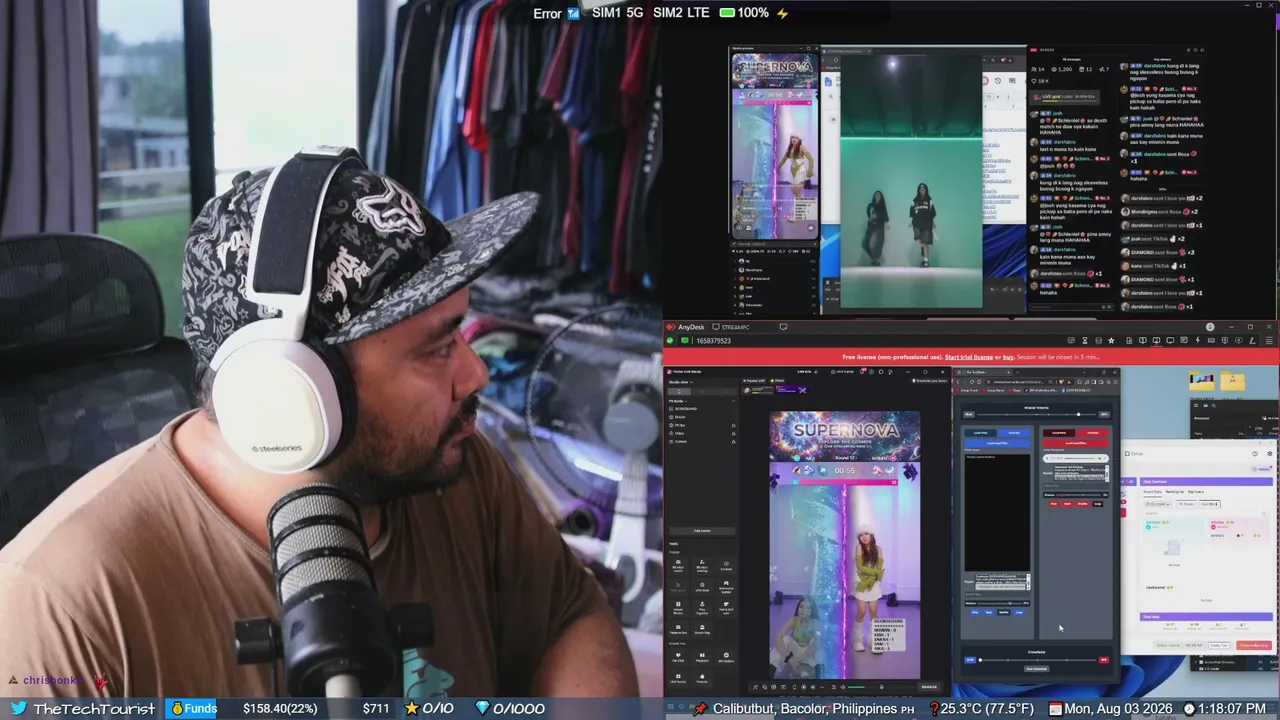Adjust the Master Volume slider
The width and height of the screenshot is (1280, 720).
1036,414
